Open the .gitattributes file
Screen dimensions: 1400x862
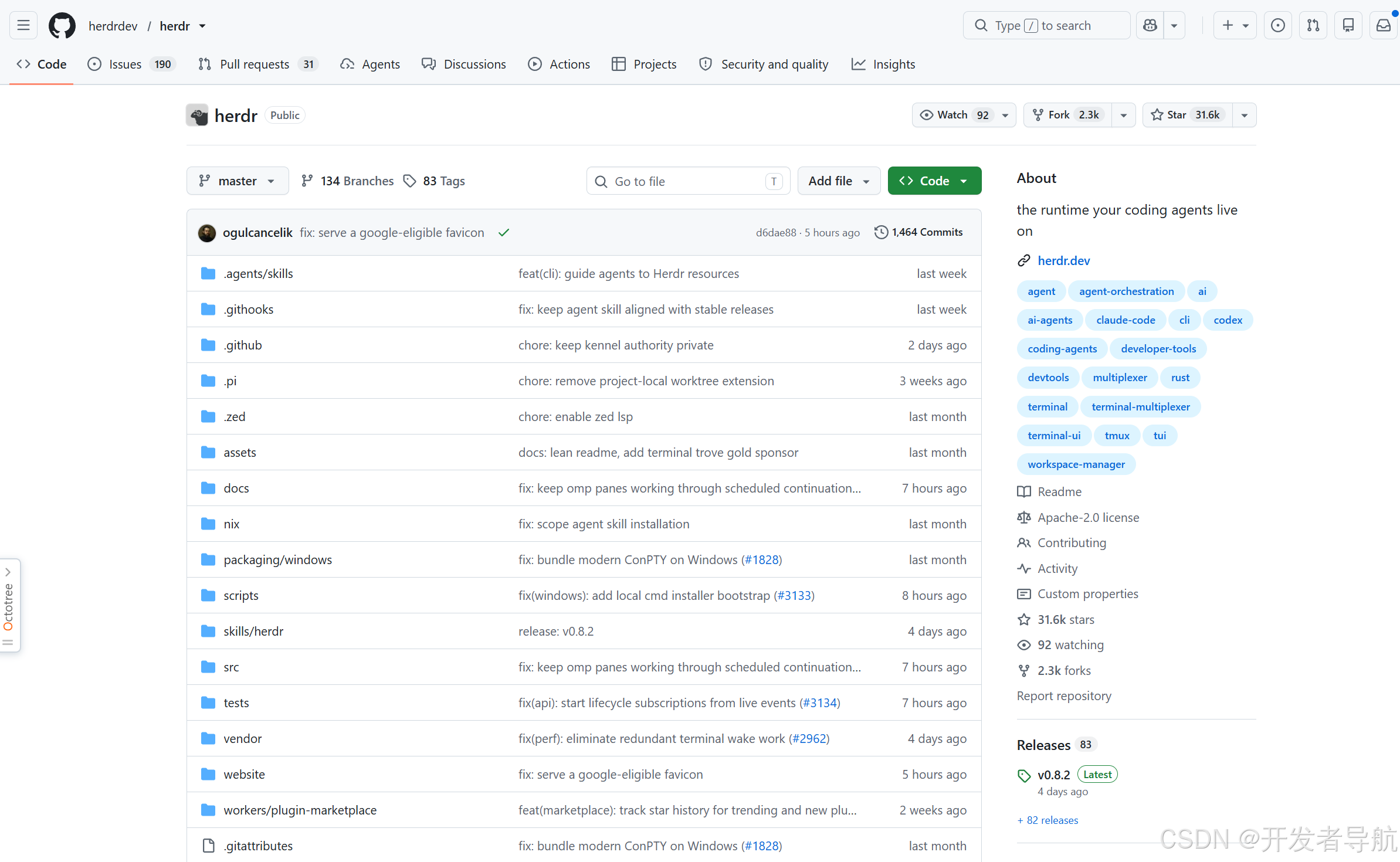coord(258,846)
